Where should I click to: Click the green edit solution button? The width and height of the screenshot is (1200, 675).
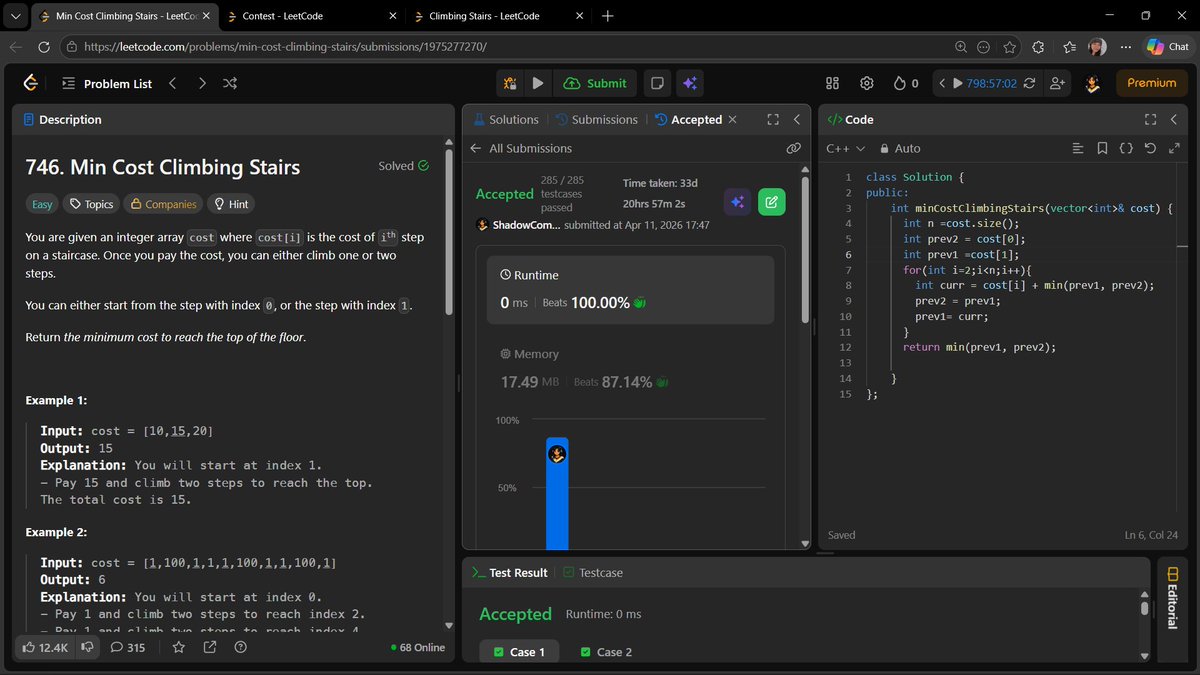pos(771,202)
